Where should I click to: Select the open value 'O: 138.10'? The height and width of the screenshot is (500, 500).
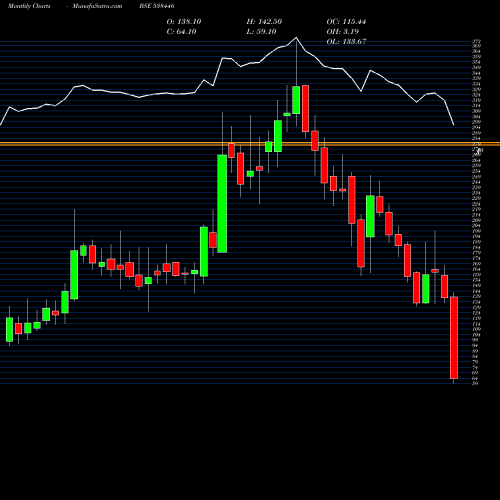click(184, 22)
